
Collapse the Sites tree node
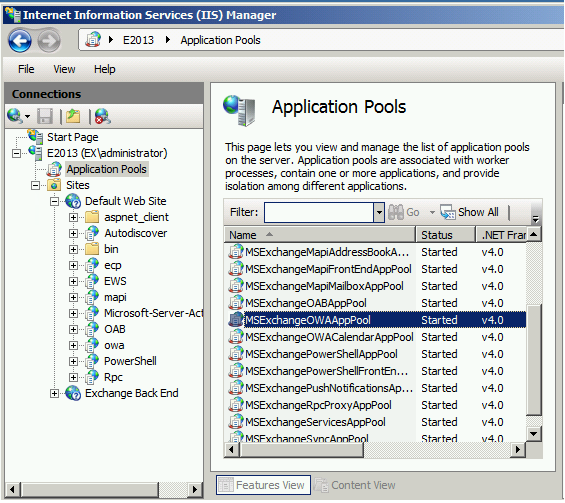35,186
